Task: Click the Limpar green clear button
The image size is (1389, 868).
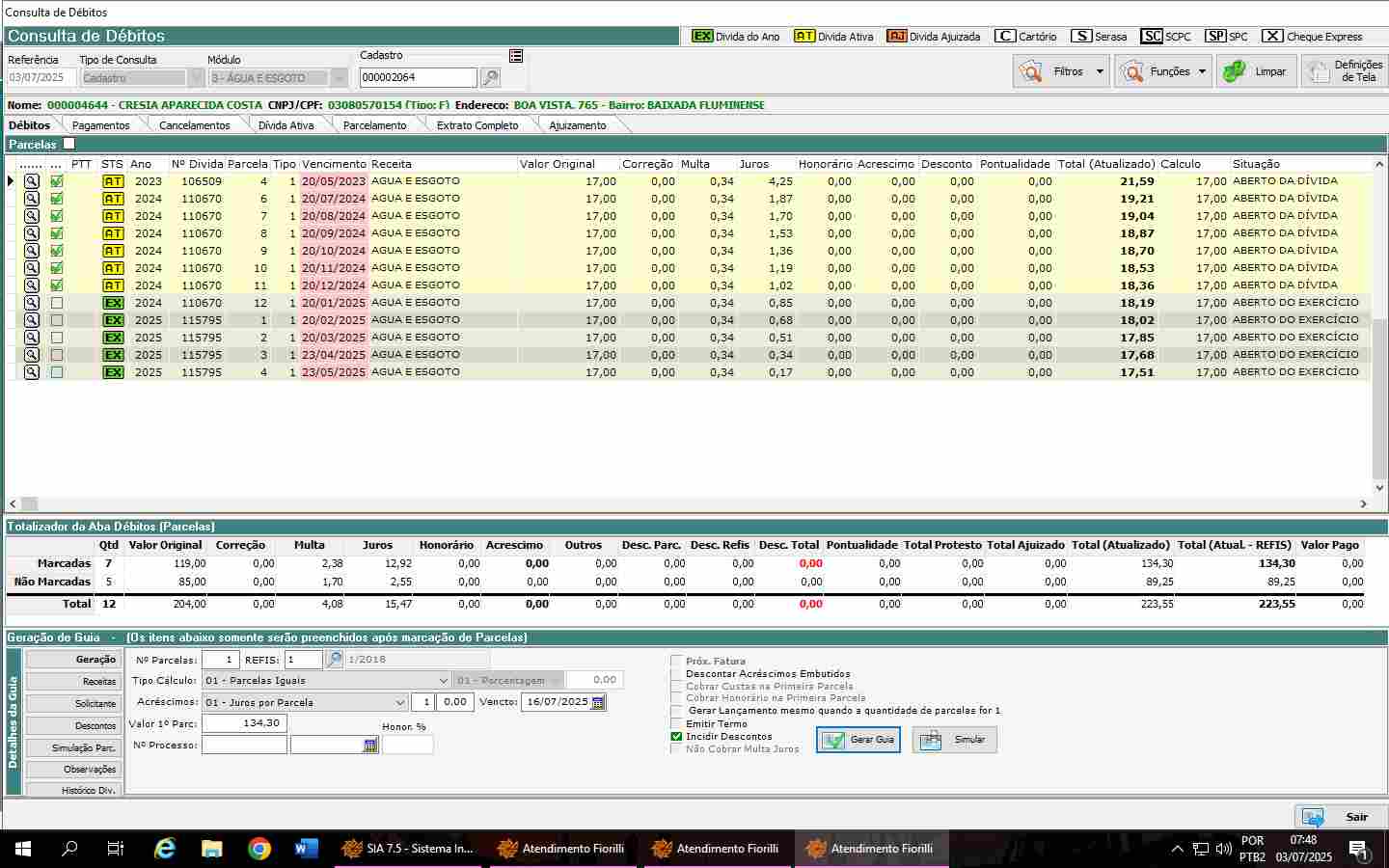Action: point(1256,71)
